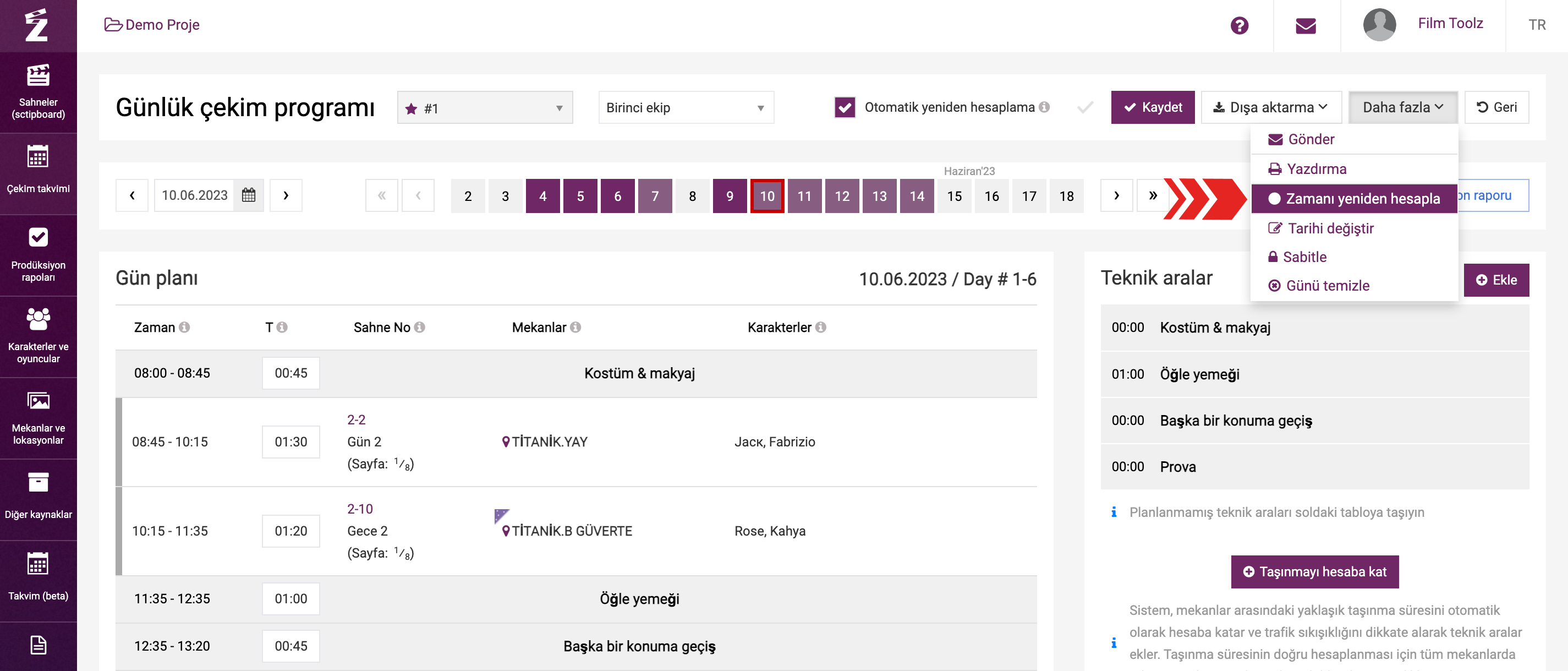Open Diğer kaynaklar in sidebar
This screenshot has height=671, width=1568.
pyautogui.click(x=39, y=499)
